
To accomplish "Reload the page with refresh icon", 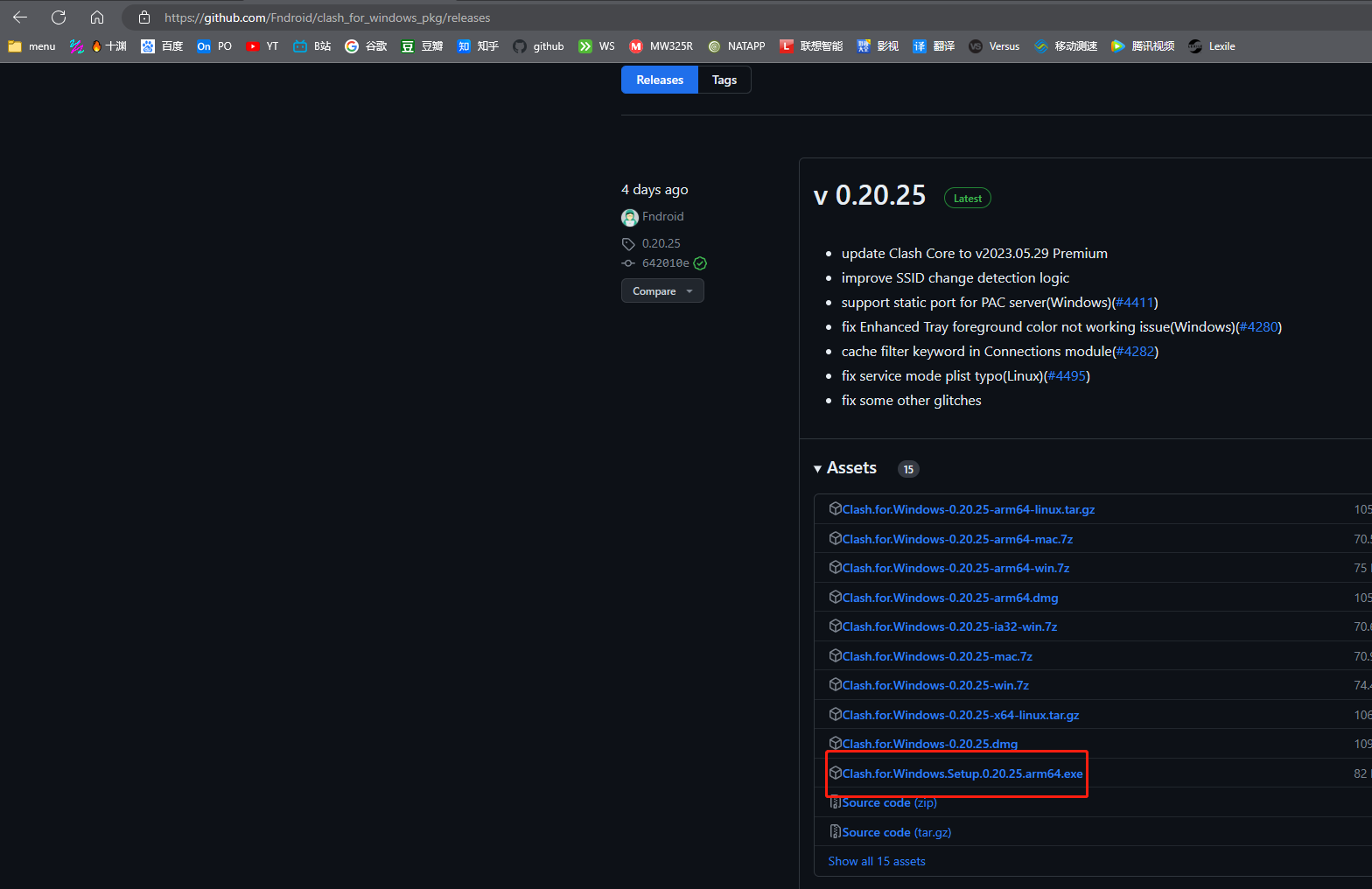I will click(x=59, y=17).
